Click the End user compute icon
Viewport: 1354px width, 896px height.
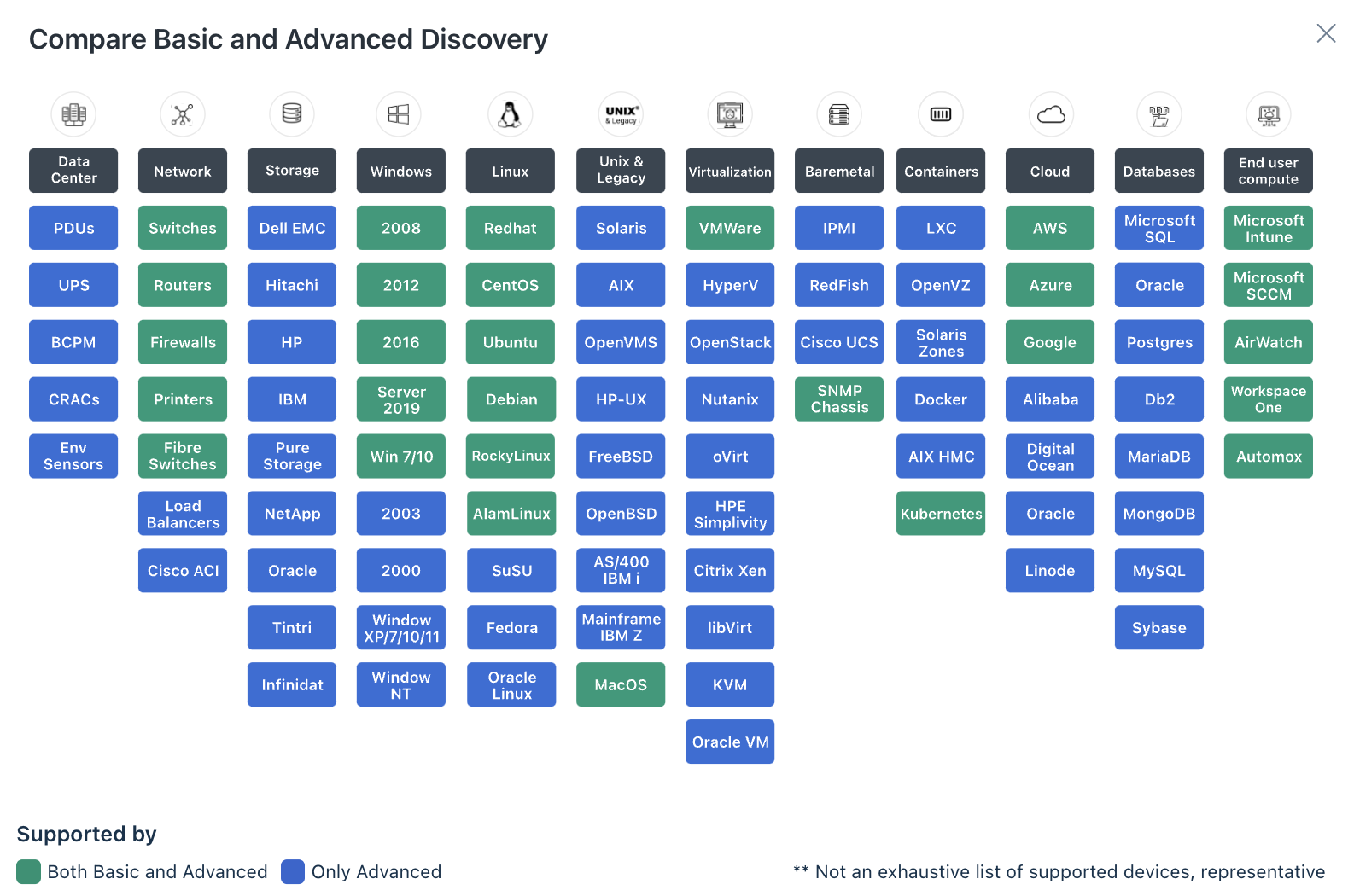click(1269, 114)
